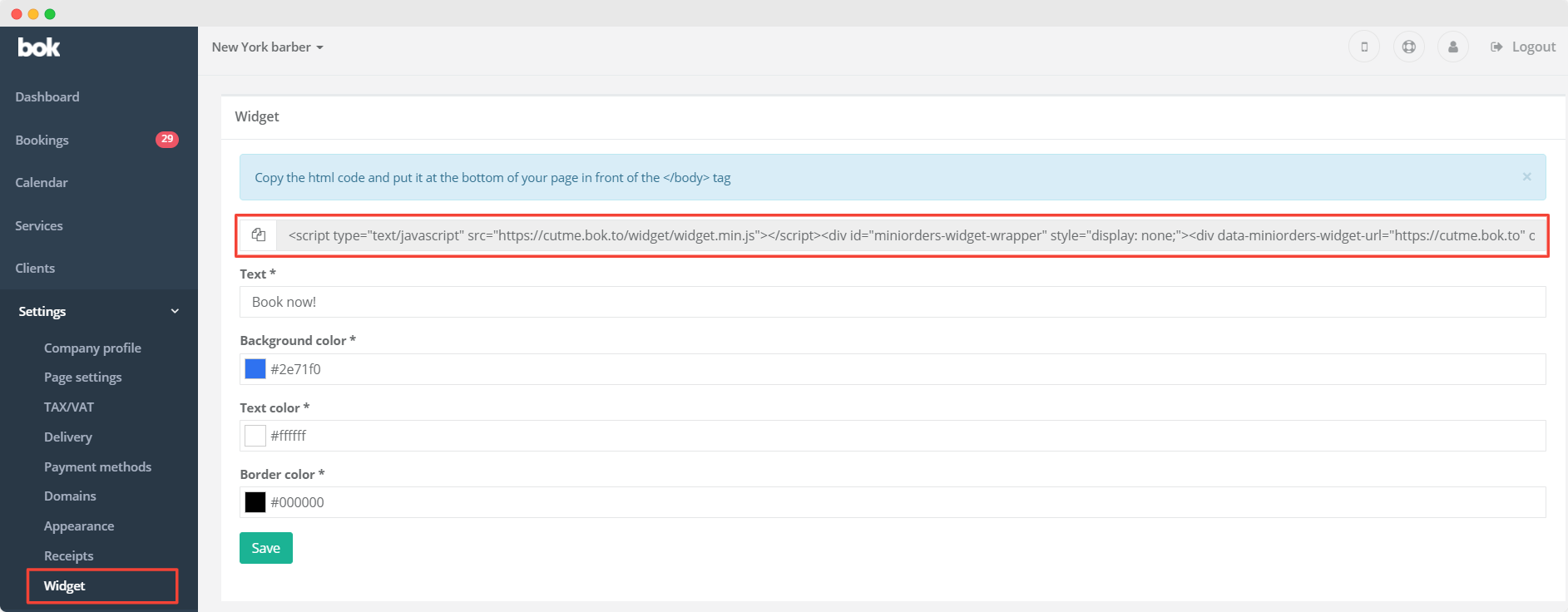Viewport: 1568px width, 612px height.
Task: Open TAX/VAT settings
Action: point(69,407)
